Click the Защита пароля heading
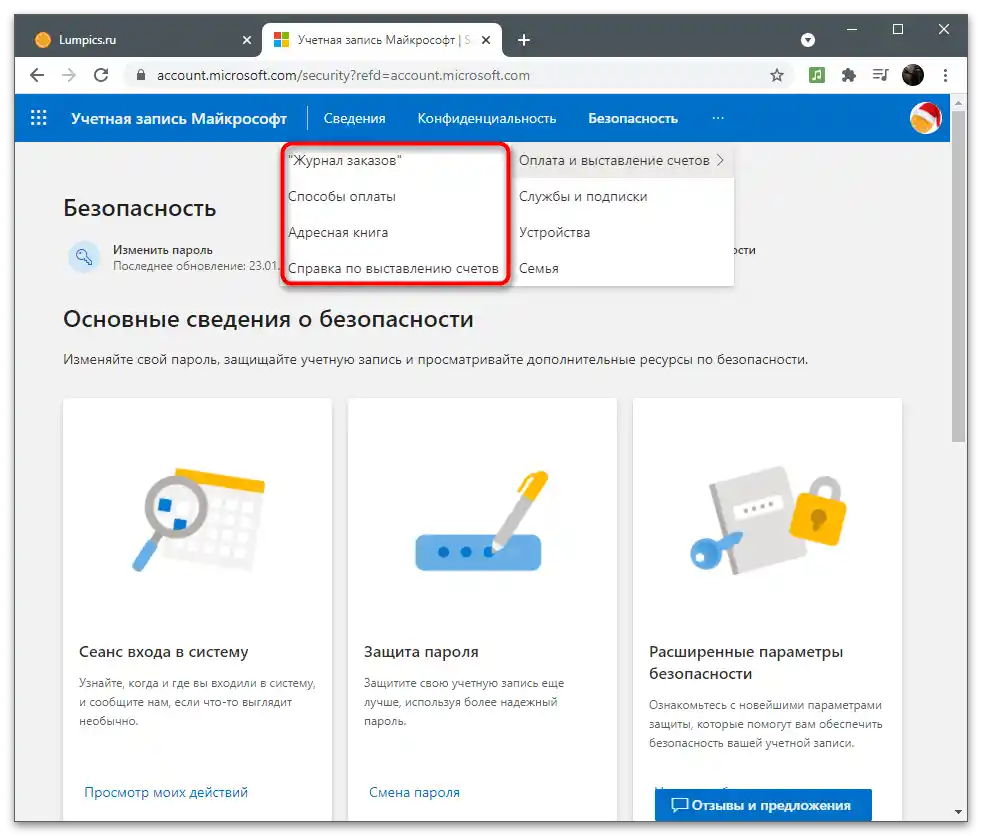Image resolution: width=982 pixels, height=836 pixels. 421,652
